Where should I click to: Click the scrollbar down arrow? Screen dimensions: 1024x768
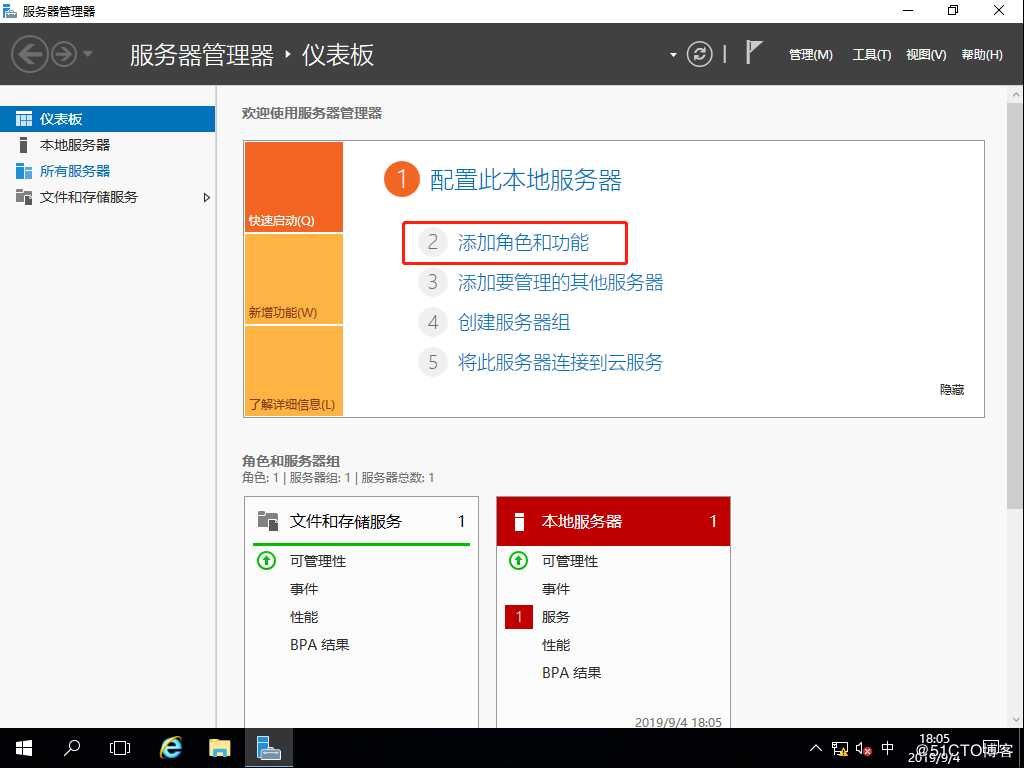point(1016,720)
